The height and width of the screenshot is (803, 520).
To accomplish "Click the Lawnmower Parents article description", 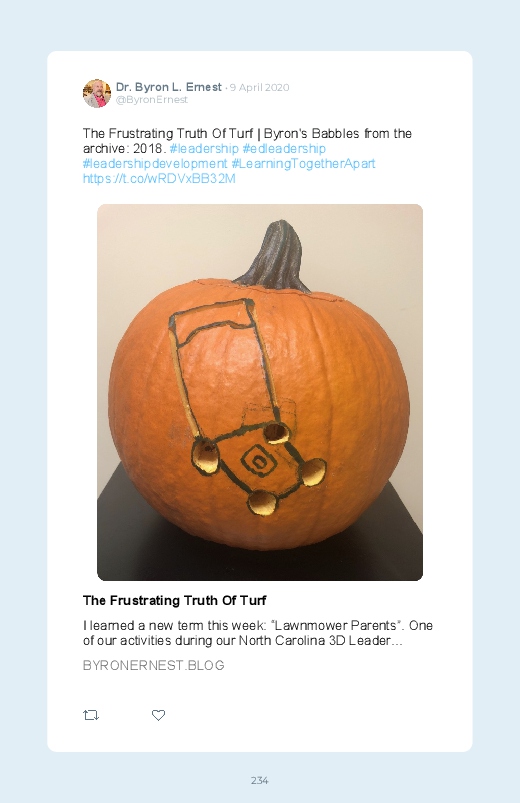I will (x=258, y=633).
